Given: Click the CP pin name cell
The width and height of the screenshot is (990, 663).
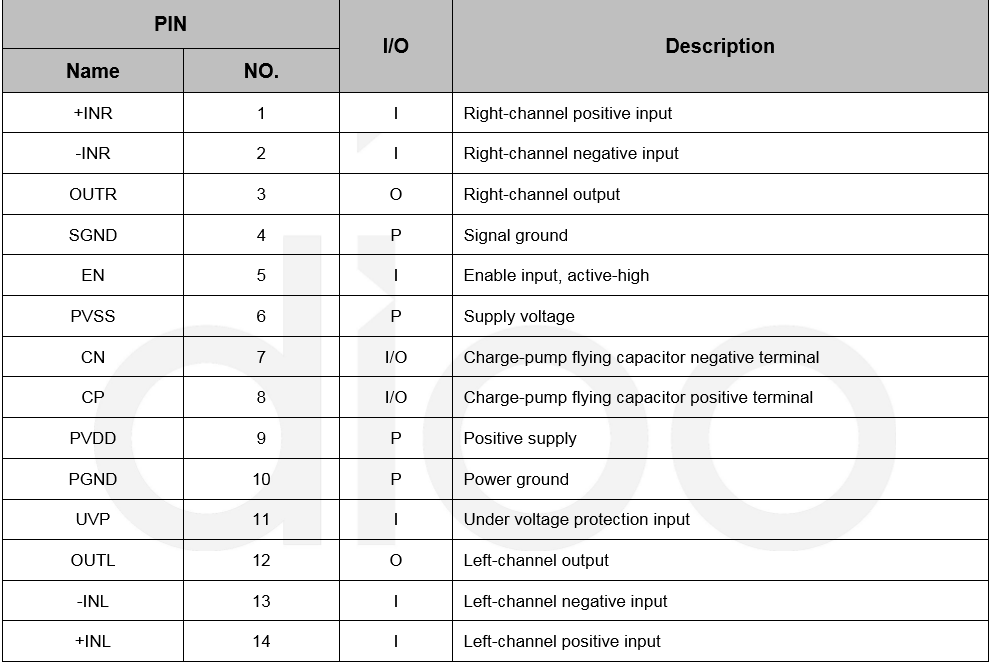Looking at the screenshot, I should click(x=93, y=397).
